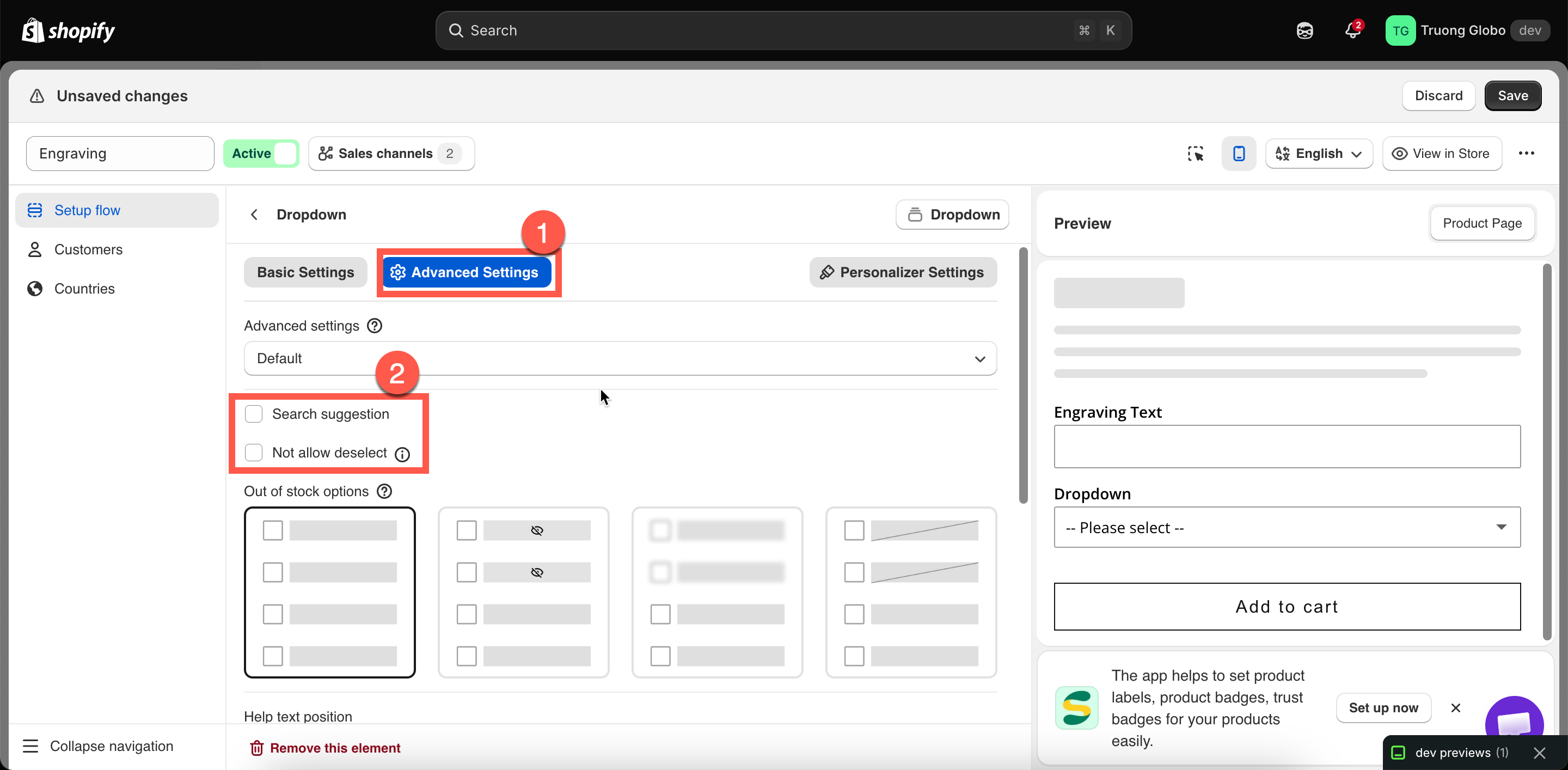Select the hidden-eye out of stock option card
The width and height of the screenshot is (1568, 770).
tap(523, 592)
